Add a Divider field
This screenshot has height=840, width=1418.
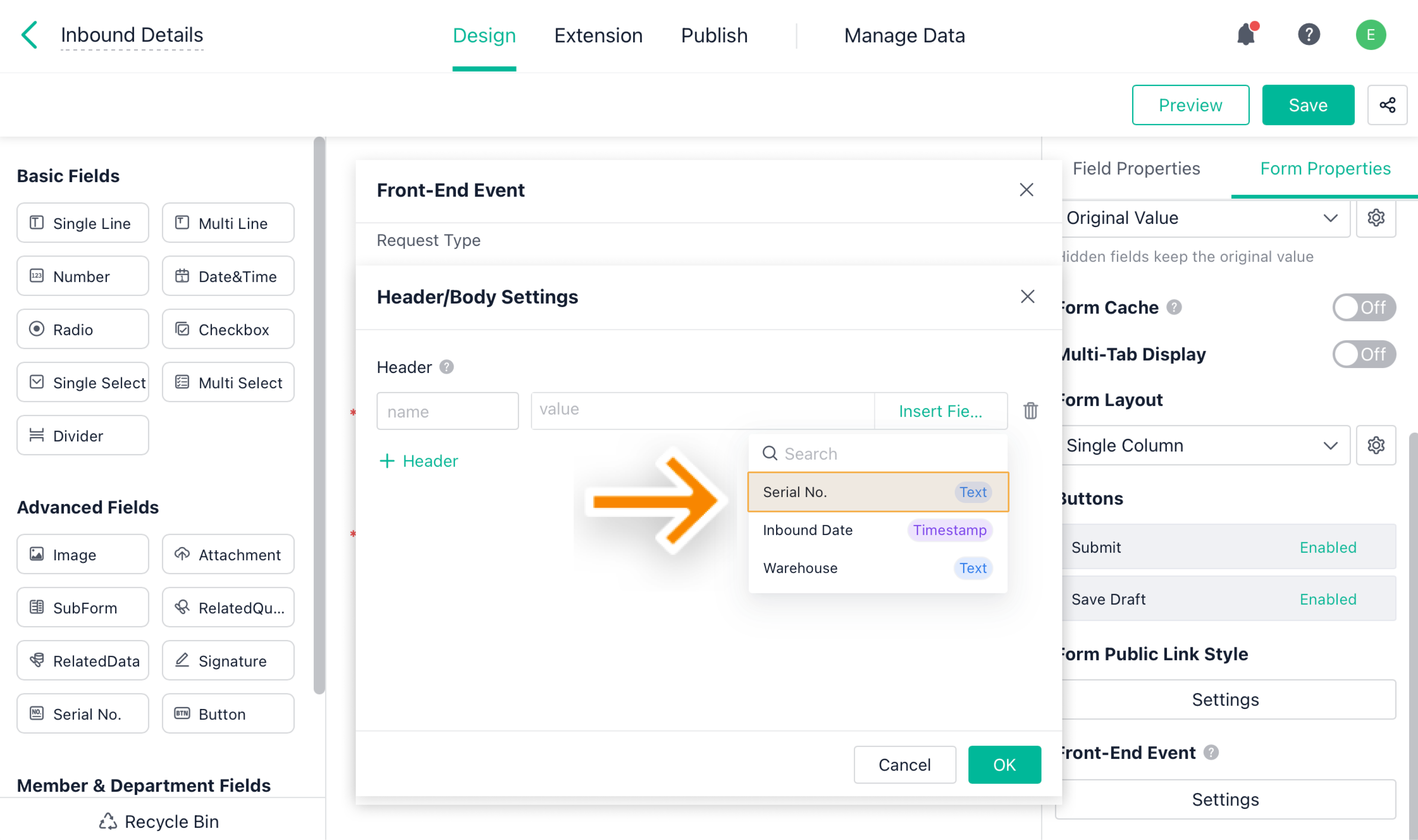coord(83,436)
